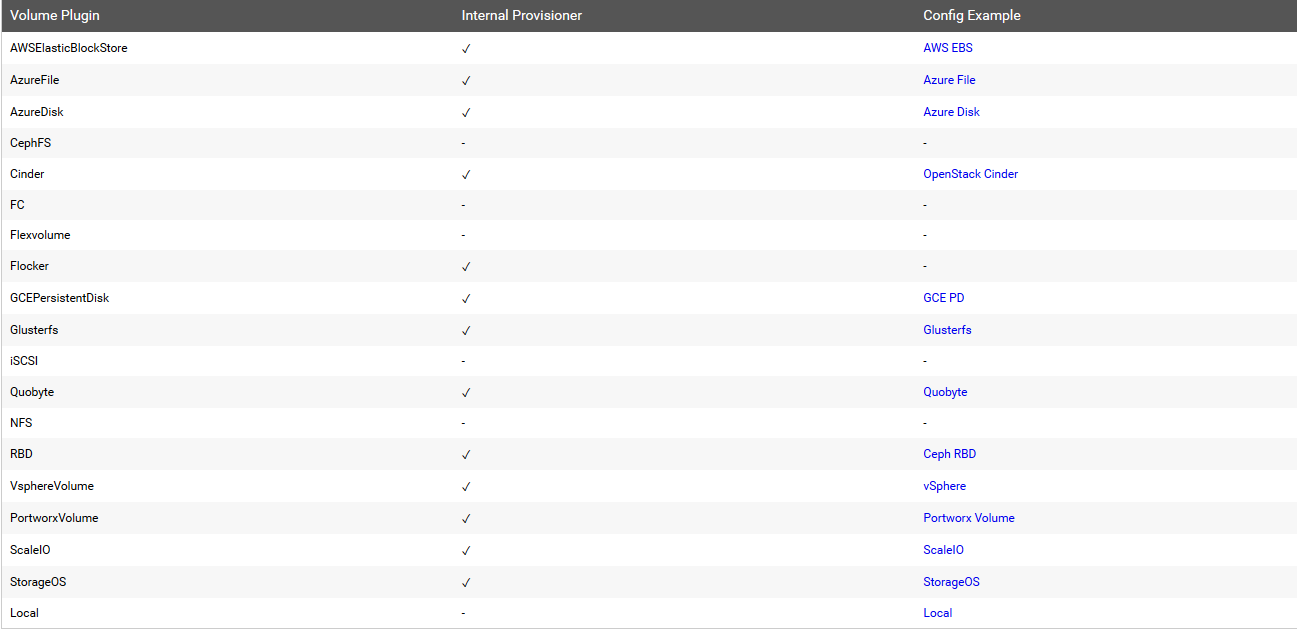
Task: Follow the Azure Disk link
Action: tap(951, 112)
